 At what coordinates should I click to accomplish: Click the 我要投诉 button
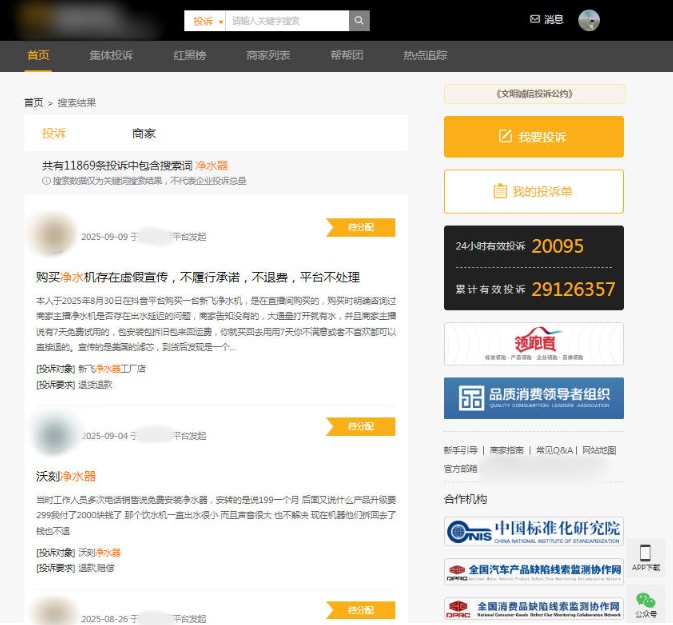point(534,137)
